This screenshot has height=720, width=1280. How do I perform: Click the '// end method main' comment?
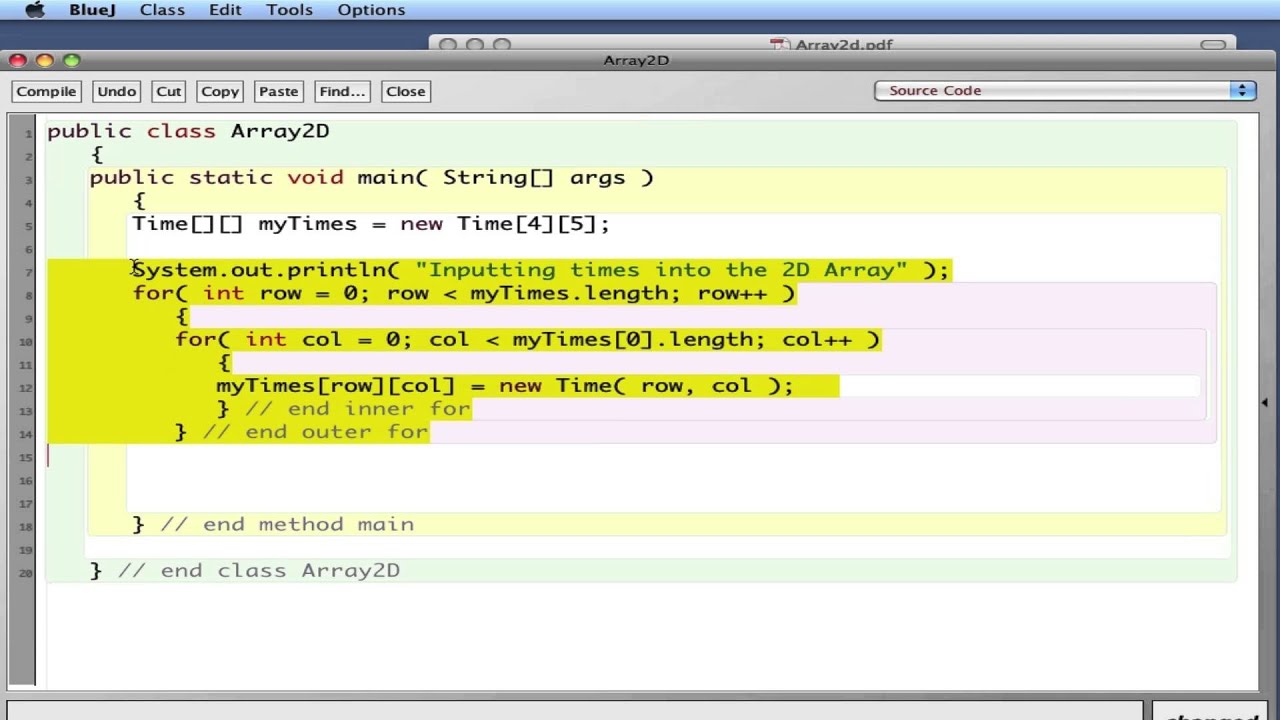(x=287, y=524)
